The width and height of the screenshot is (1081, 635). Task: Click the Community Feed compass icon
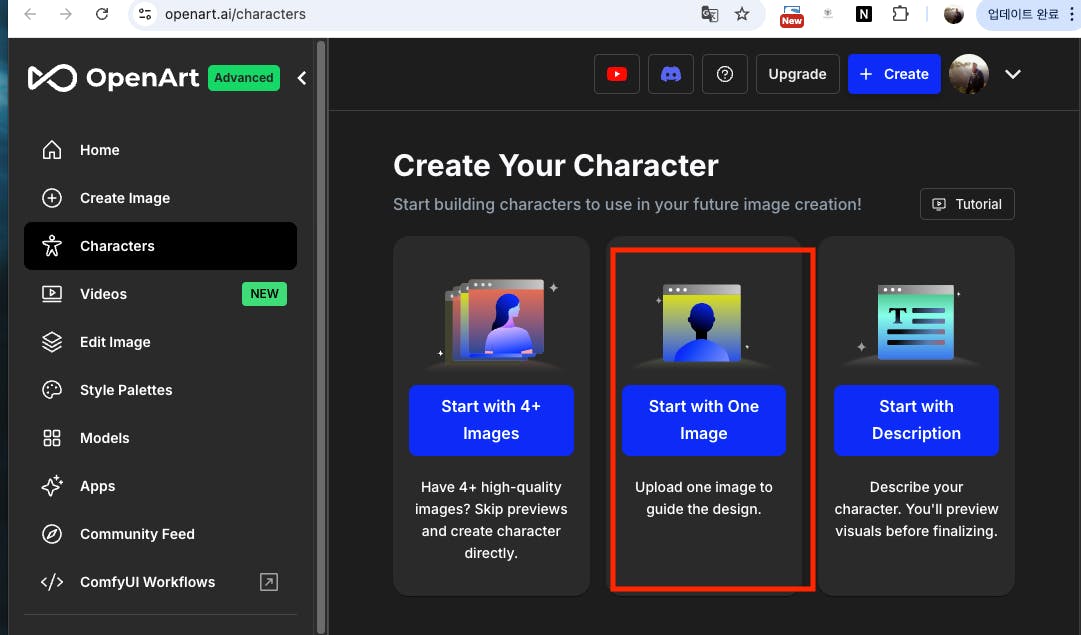(52, 534)
